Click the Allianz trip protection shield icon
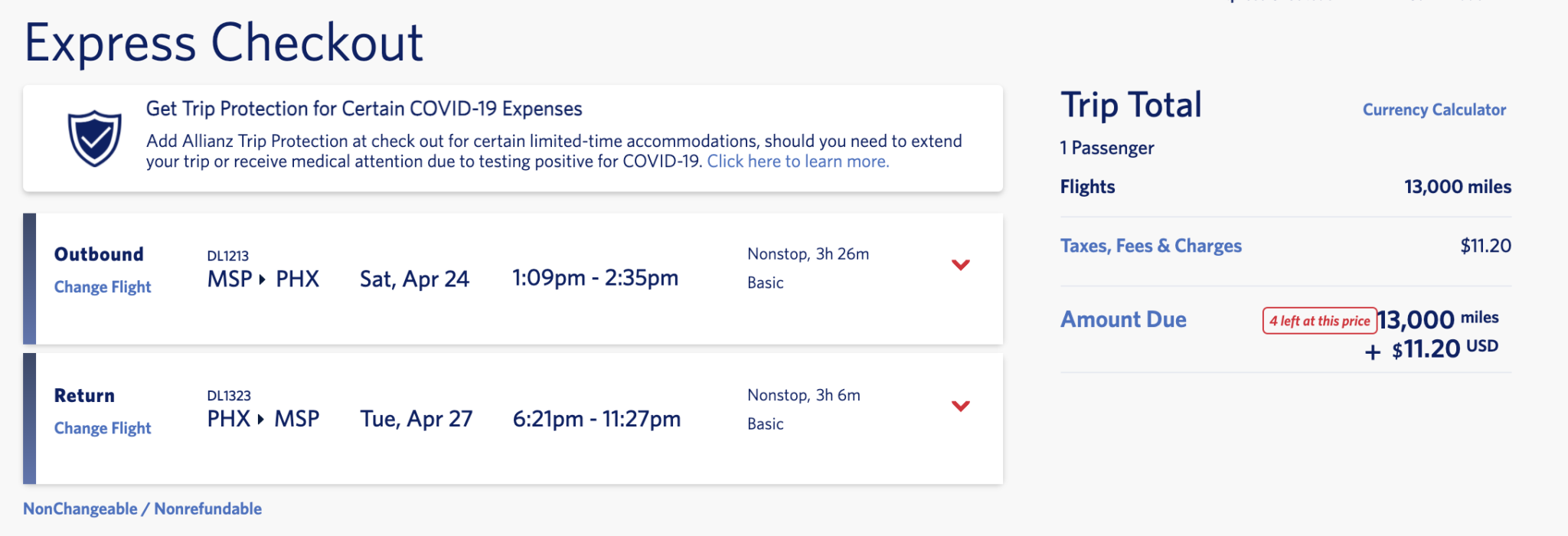 (x=95, y=136)
